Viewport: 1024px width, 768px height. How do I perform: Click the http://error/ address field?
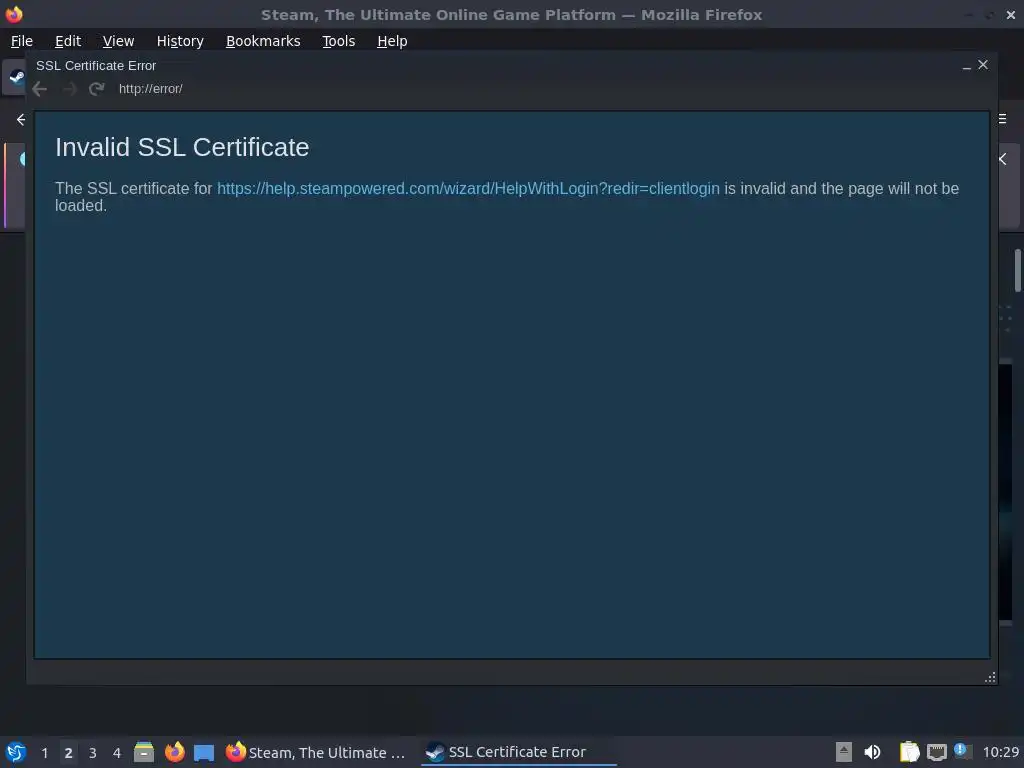150,89
